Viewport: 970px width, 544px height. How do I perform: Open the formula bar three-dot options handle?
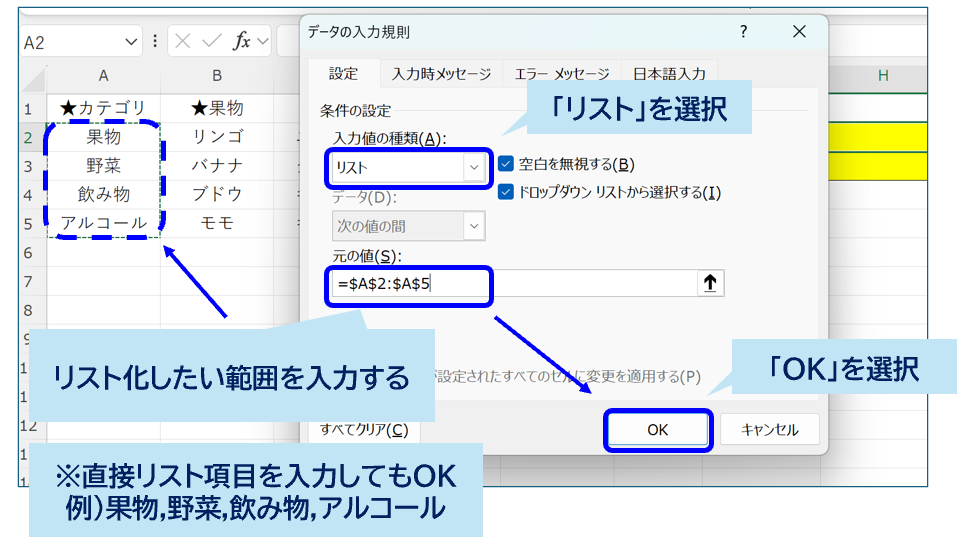point(155,41)
